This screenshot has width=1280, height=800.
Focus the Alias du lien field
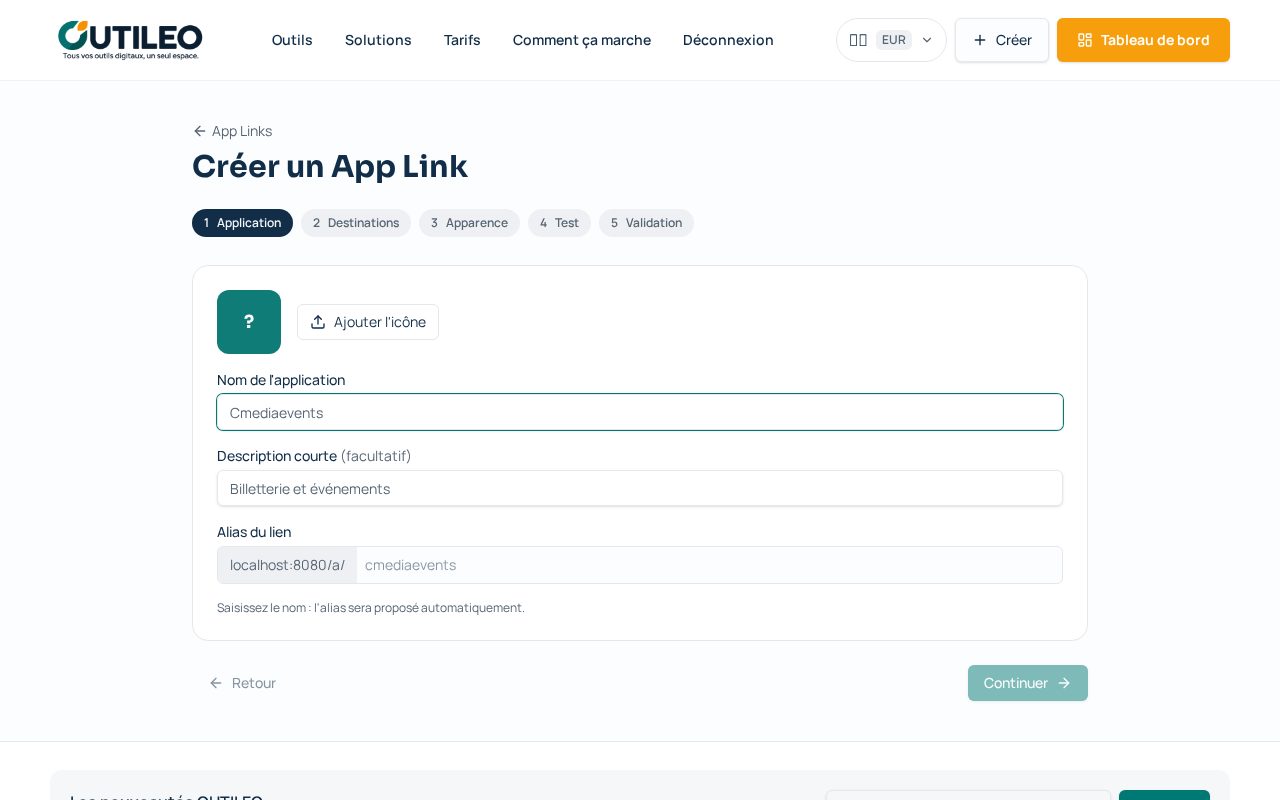point(709,565)
